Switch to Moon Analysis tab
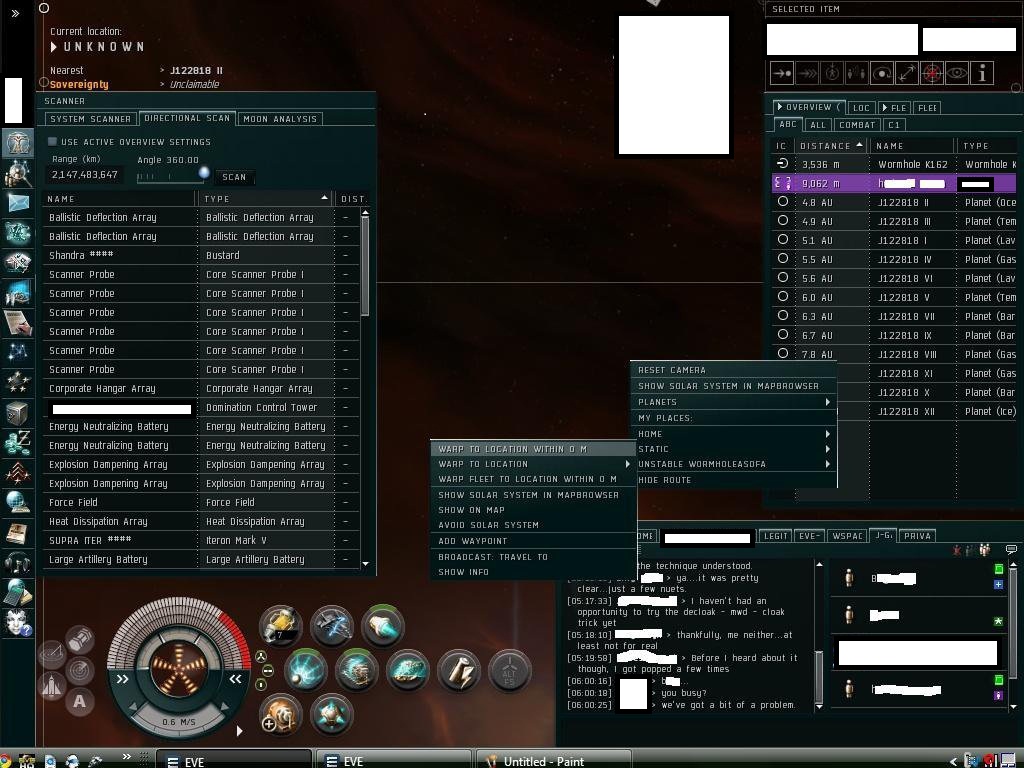Screen dimensions: 1024x768 (280, 119)
